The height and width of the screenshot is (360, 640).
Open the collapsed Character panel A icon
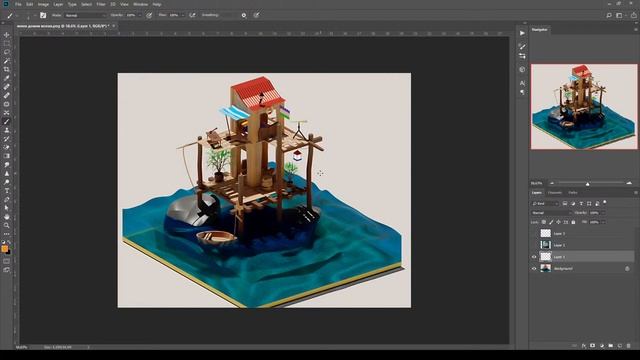pyautogui.click(x=522, y=83)
